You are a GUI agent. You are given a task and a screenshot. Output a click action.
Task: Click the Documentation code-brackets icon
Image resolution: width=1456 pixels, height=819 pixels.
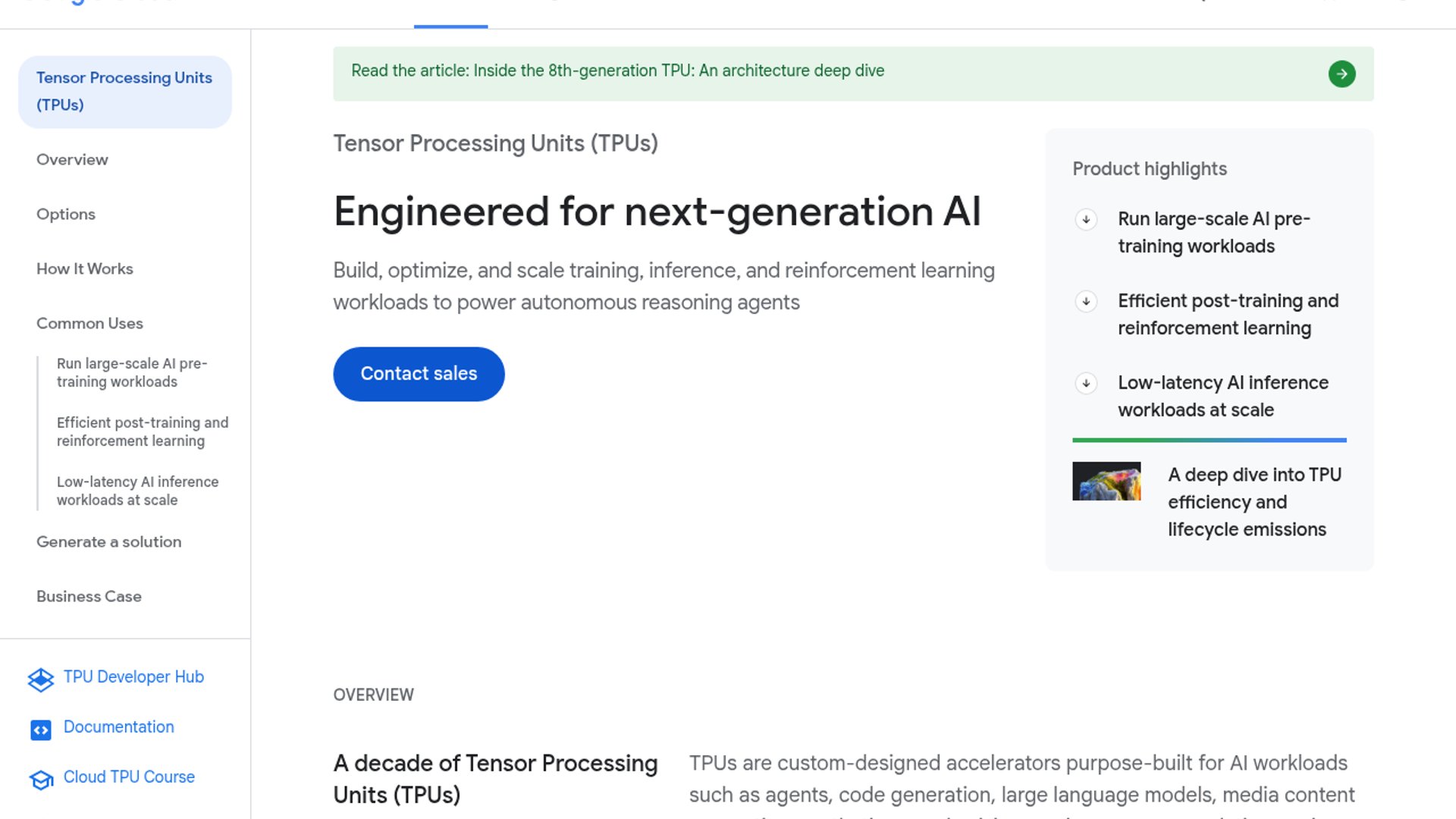[x=42, y=730]
